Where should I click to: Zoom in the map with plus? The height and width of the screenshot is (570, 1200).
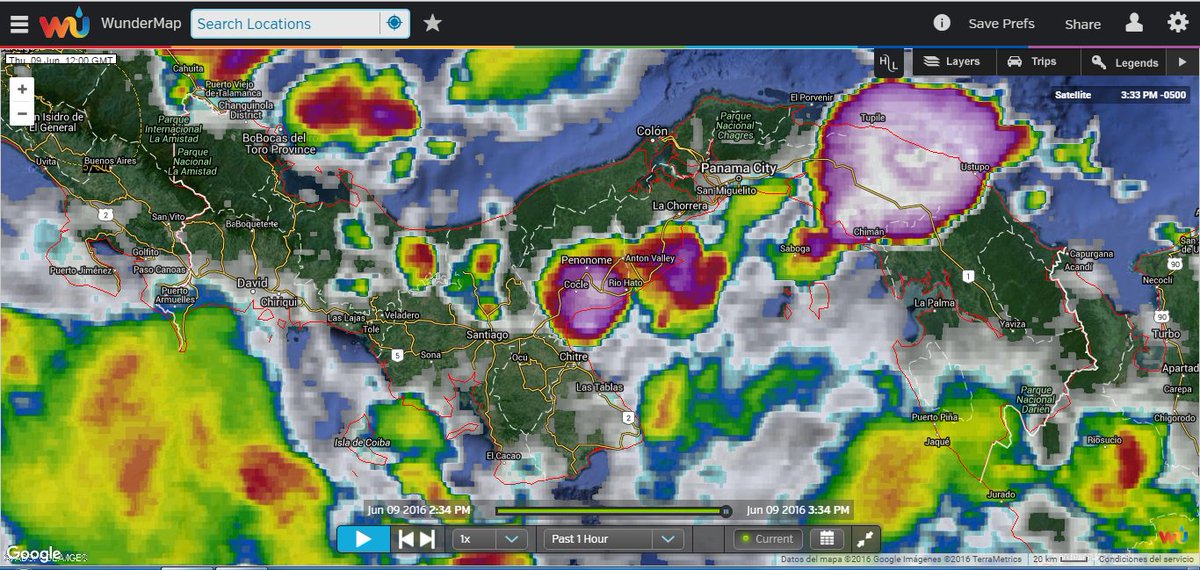pos(23,88)
